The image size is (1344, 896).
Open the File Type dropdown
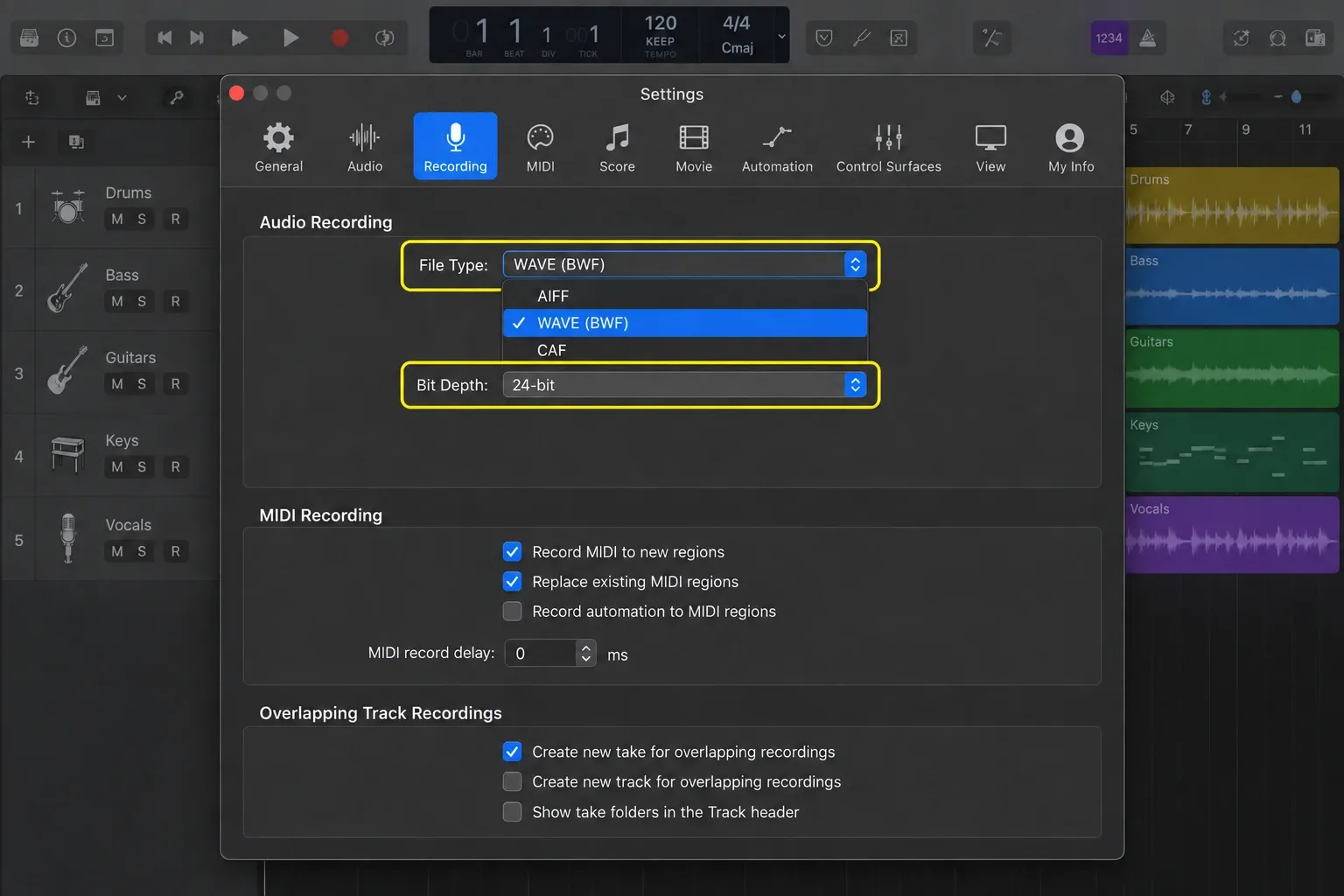pyautogui.click(x=684, y=264)
